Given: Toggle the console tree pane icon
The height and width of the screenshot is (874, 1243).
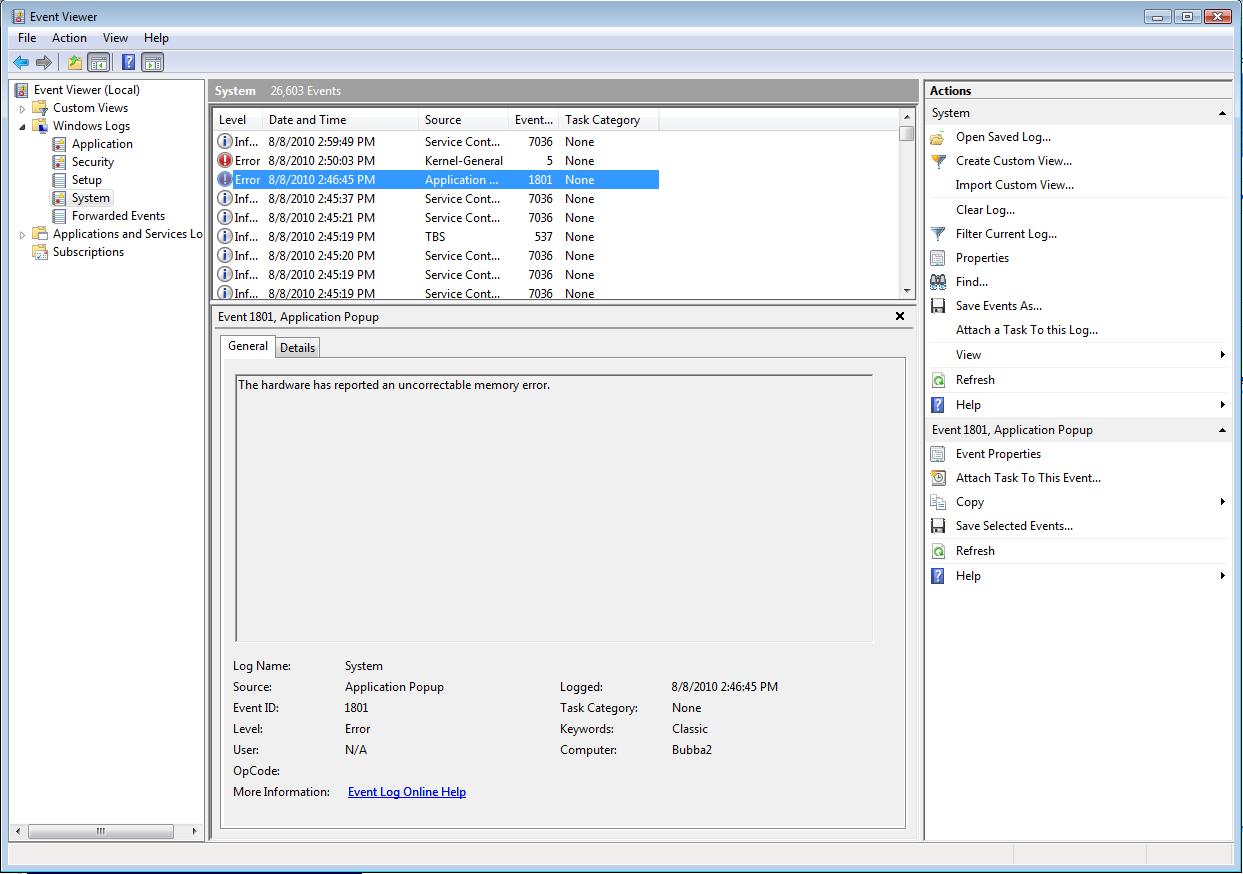Looking at the screenshot, I should pos(98,62).
